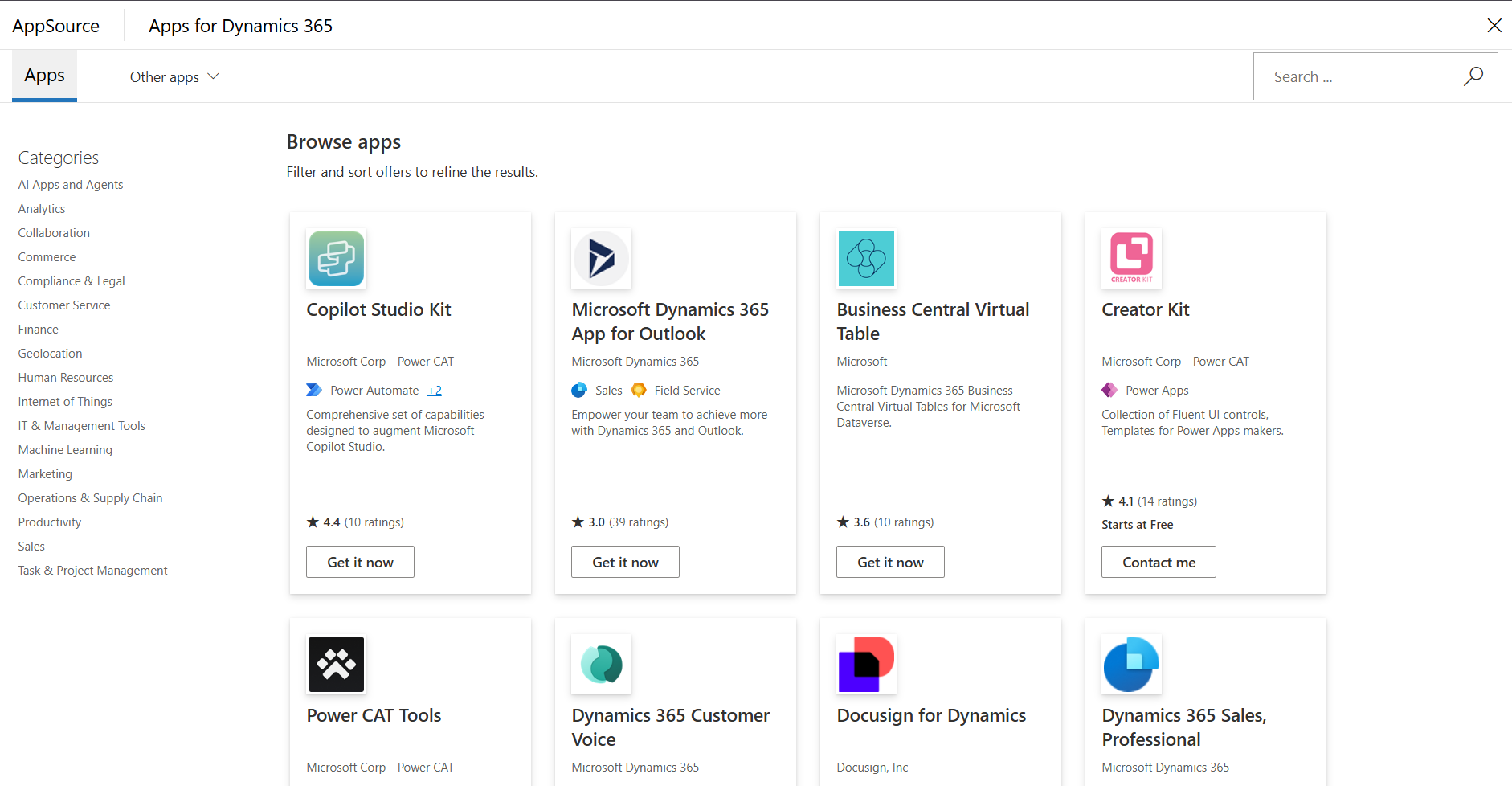This screenshot has width=1512, height=786.
Task: Click the Power Automate product icon
Action: point(314,391)
